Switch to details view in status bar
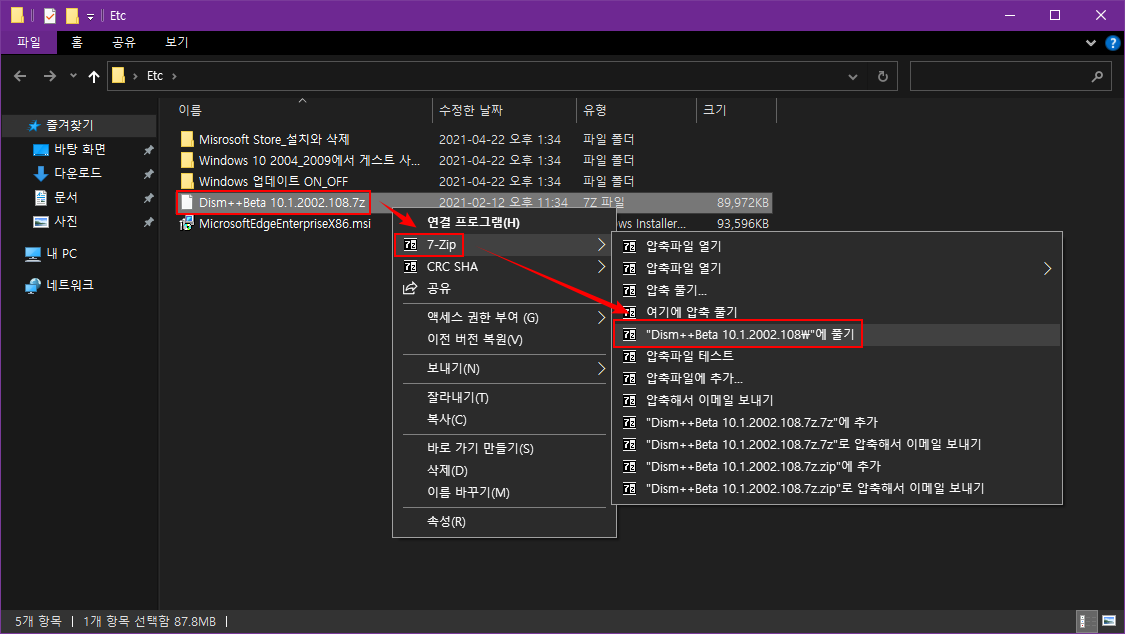Screen dimensions: 1125x634 pos(1088,621)
